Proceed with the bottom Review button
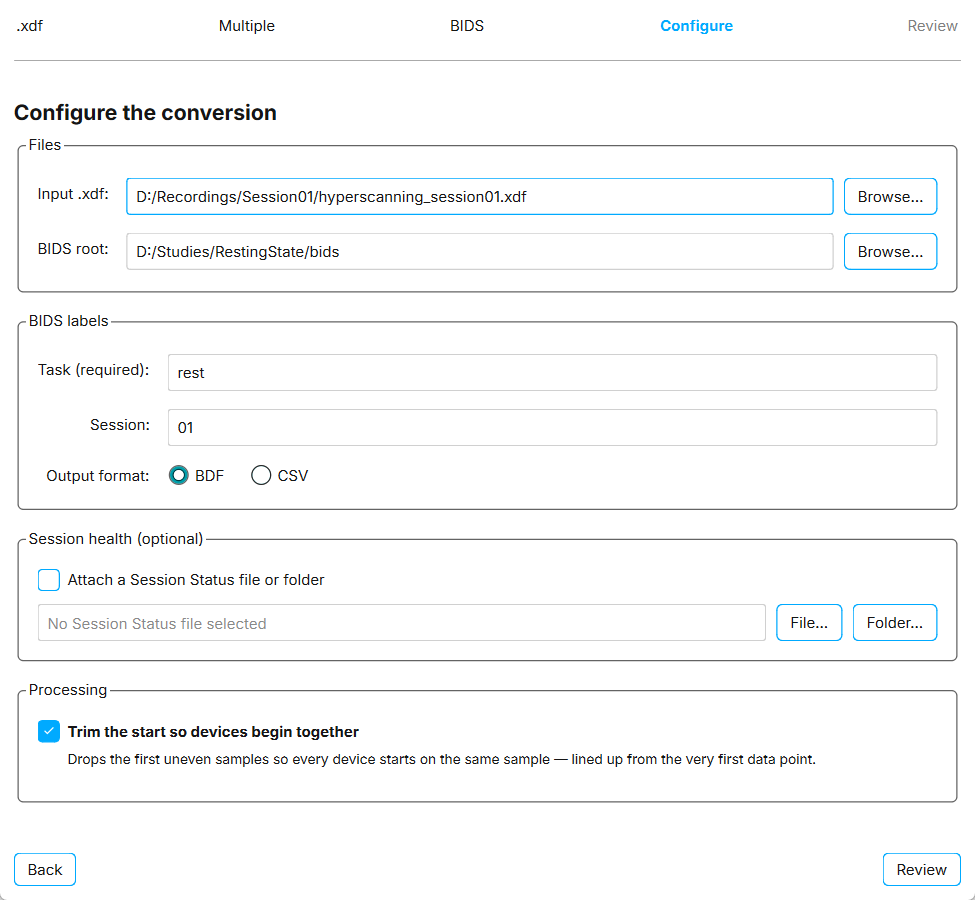The height and width of the screenshot is (900, 975). click(921, 870)
